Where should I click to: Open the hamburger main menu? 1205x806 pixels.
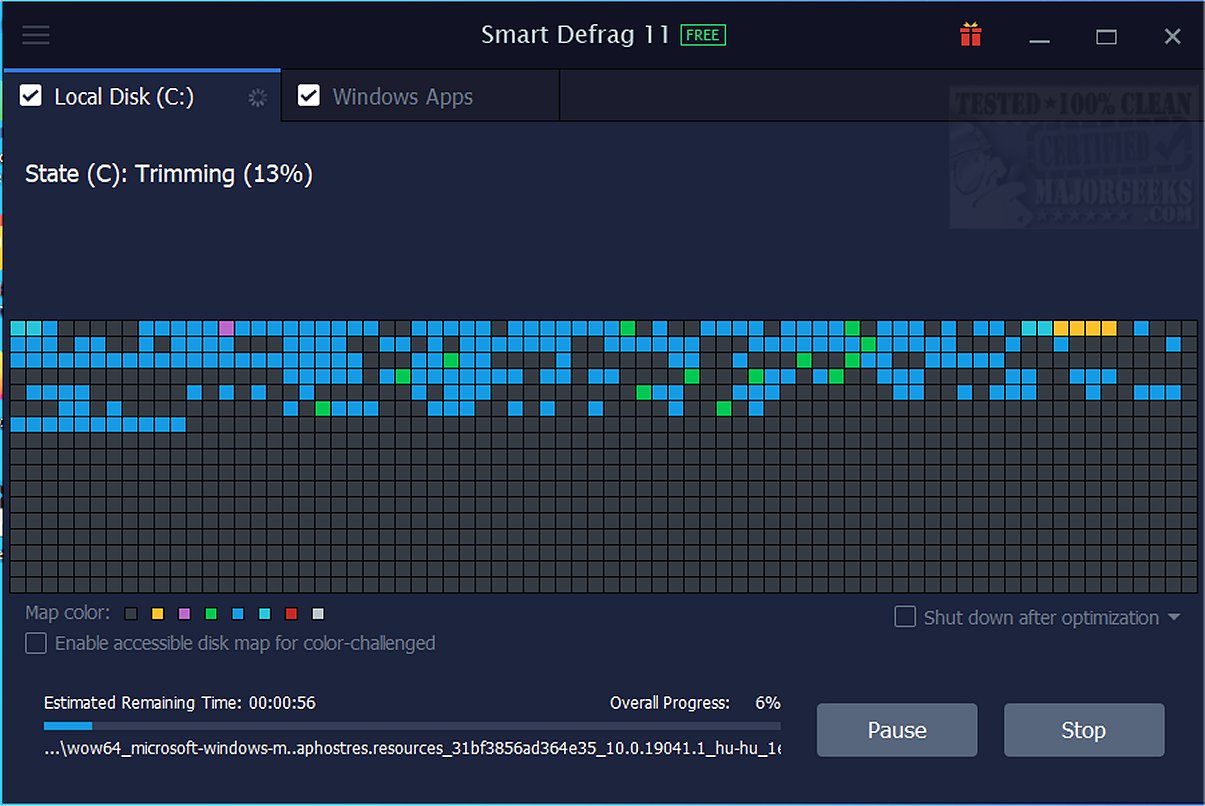click(36, 35)
